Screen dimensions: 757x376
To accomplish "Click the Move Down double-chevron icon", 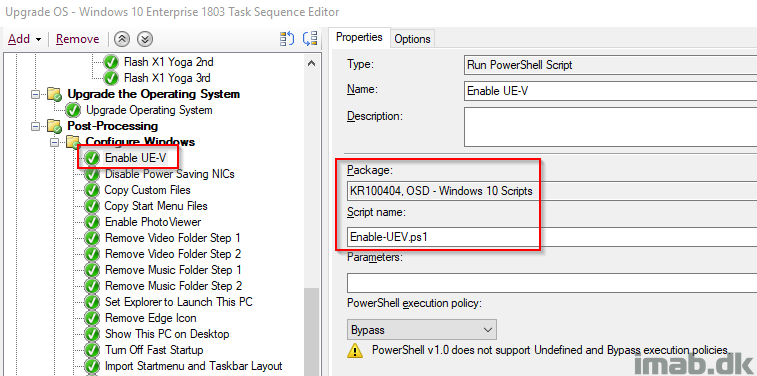I will click(145, 39).
